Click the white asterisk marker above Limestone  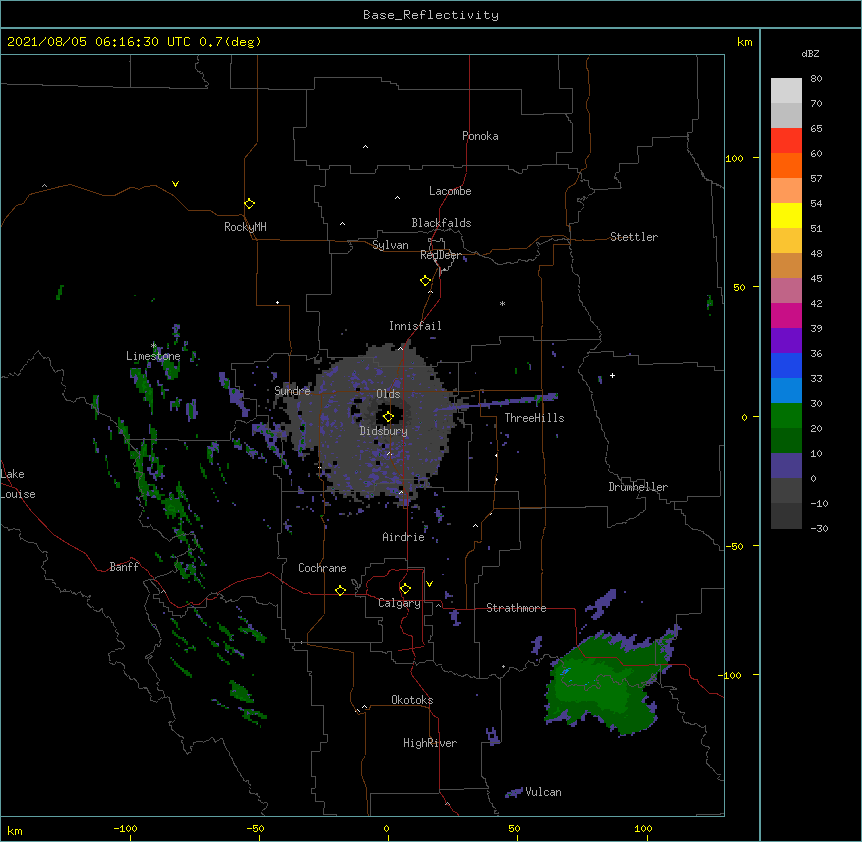point(153,346)
